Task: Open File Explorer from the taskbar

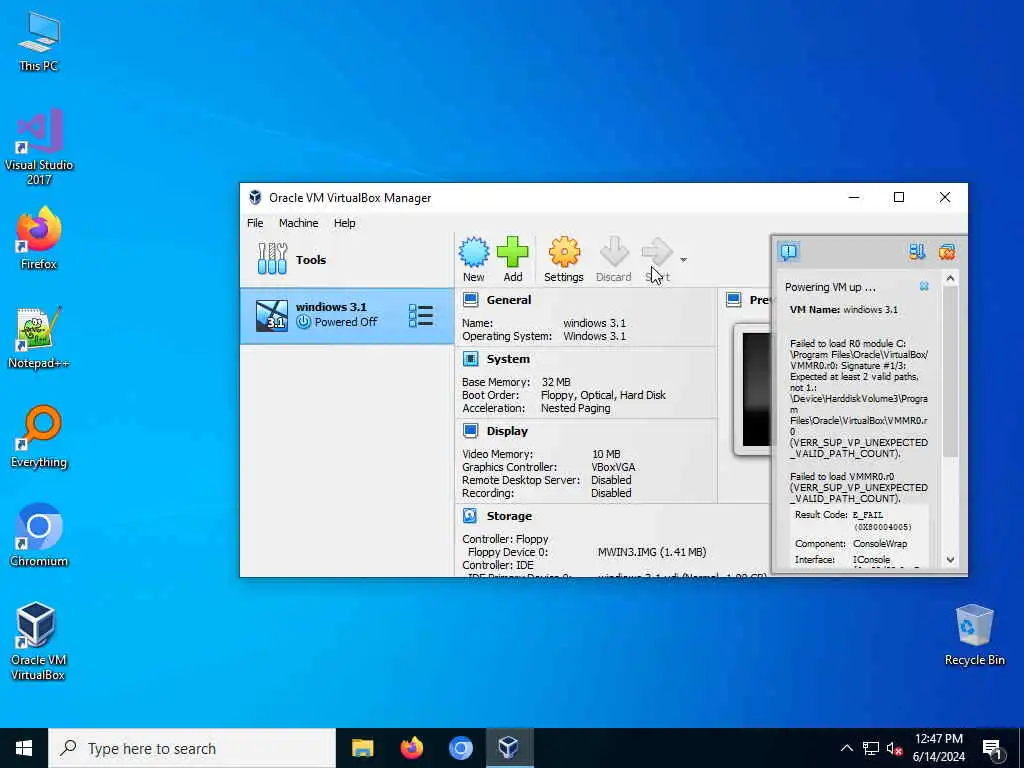Action: (x=362, y=748)
